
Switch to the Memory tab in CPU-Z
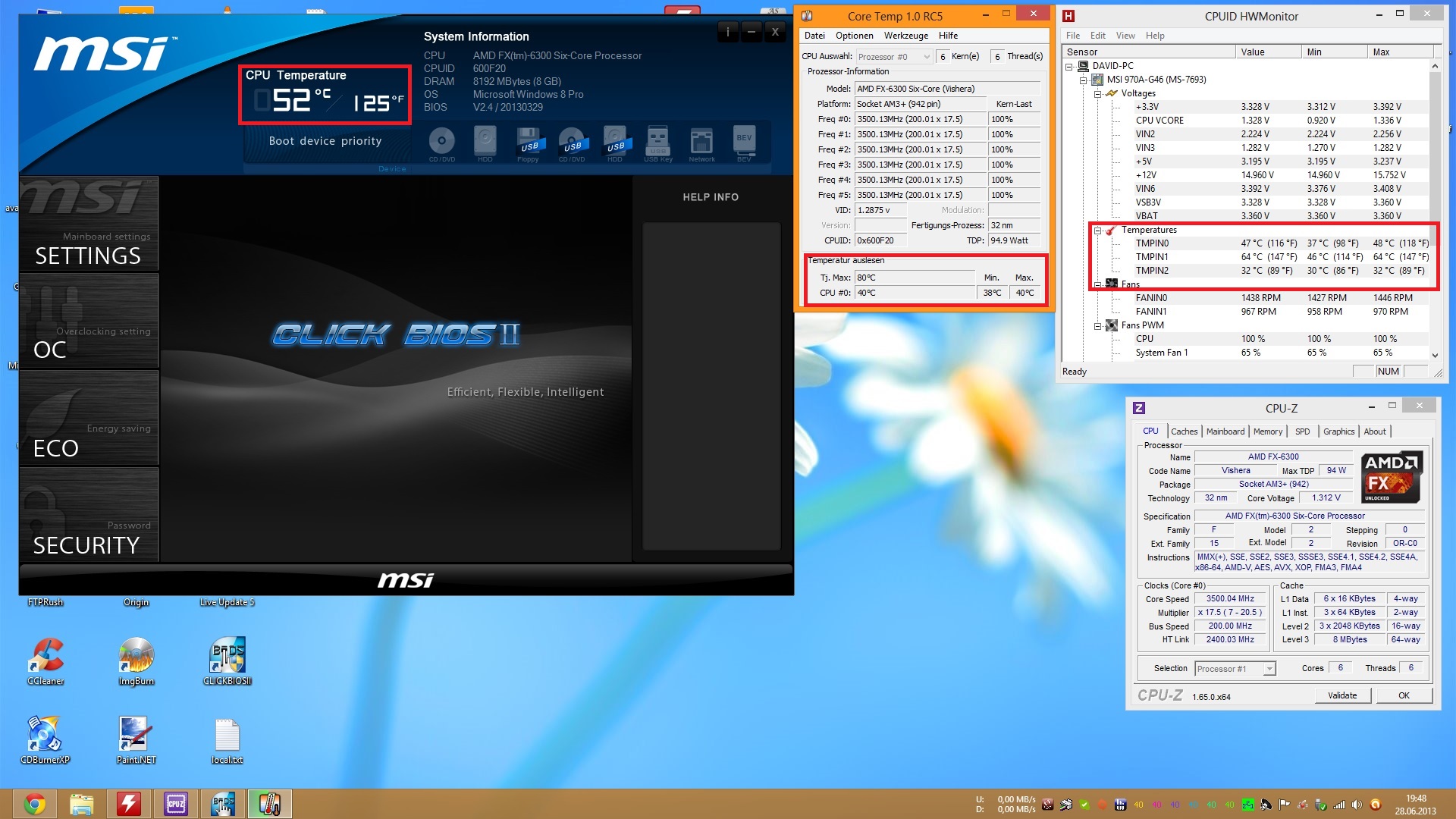[1267, 431]
